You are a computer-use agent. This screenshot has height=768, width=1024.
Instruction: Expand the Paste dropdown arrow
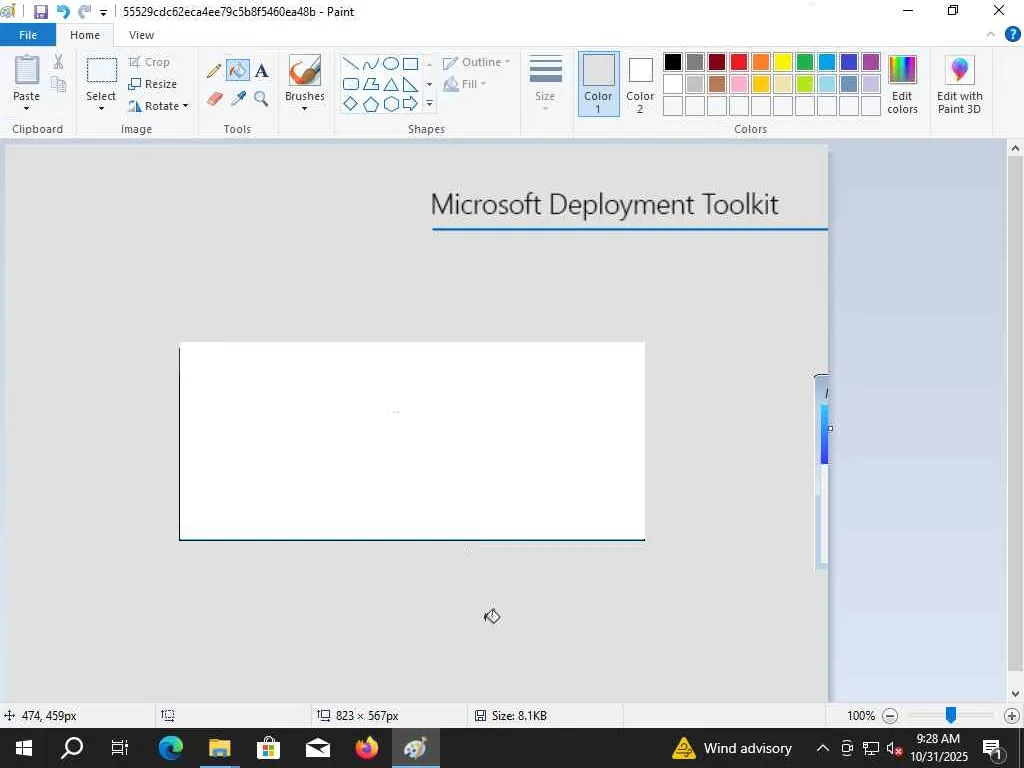tap(26, 108)
